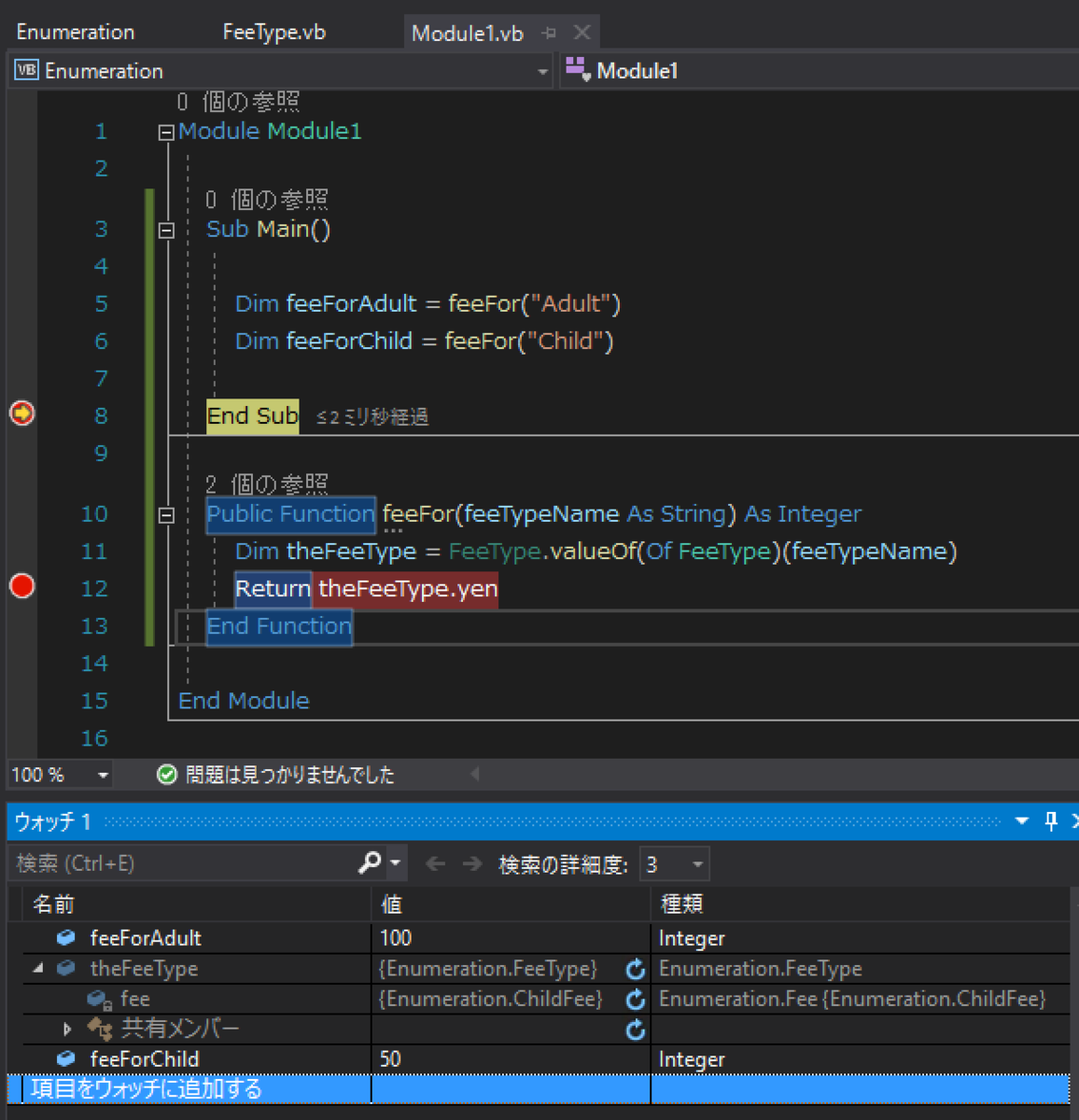
Task: Collapse the Sub Main outline region
Action: click(x=166, y=231)
